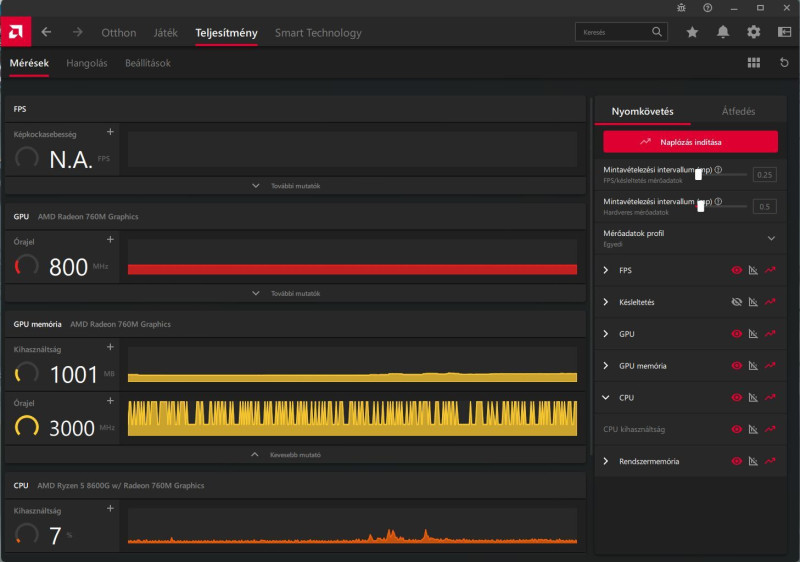Expand További mutatók under GPU

pos(295,294)
